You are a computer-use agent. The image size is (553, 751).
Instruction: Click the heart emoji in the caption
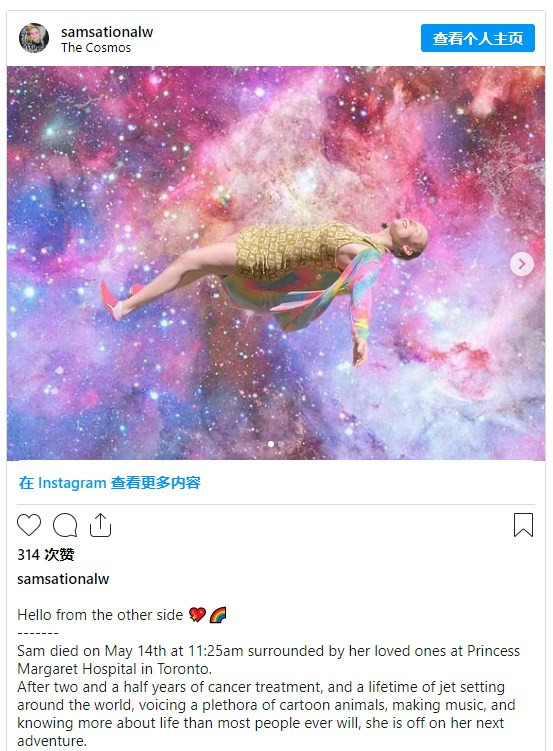pyautogui.click(x=197, y=614)
